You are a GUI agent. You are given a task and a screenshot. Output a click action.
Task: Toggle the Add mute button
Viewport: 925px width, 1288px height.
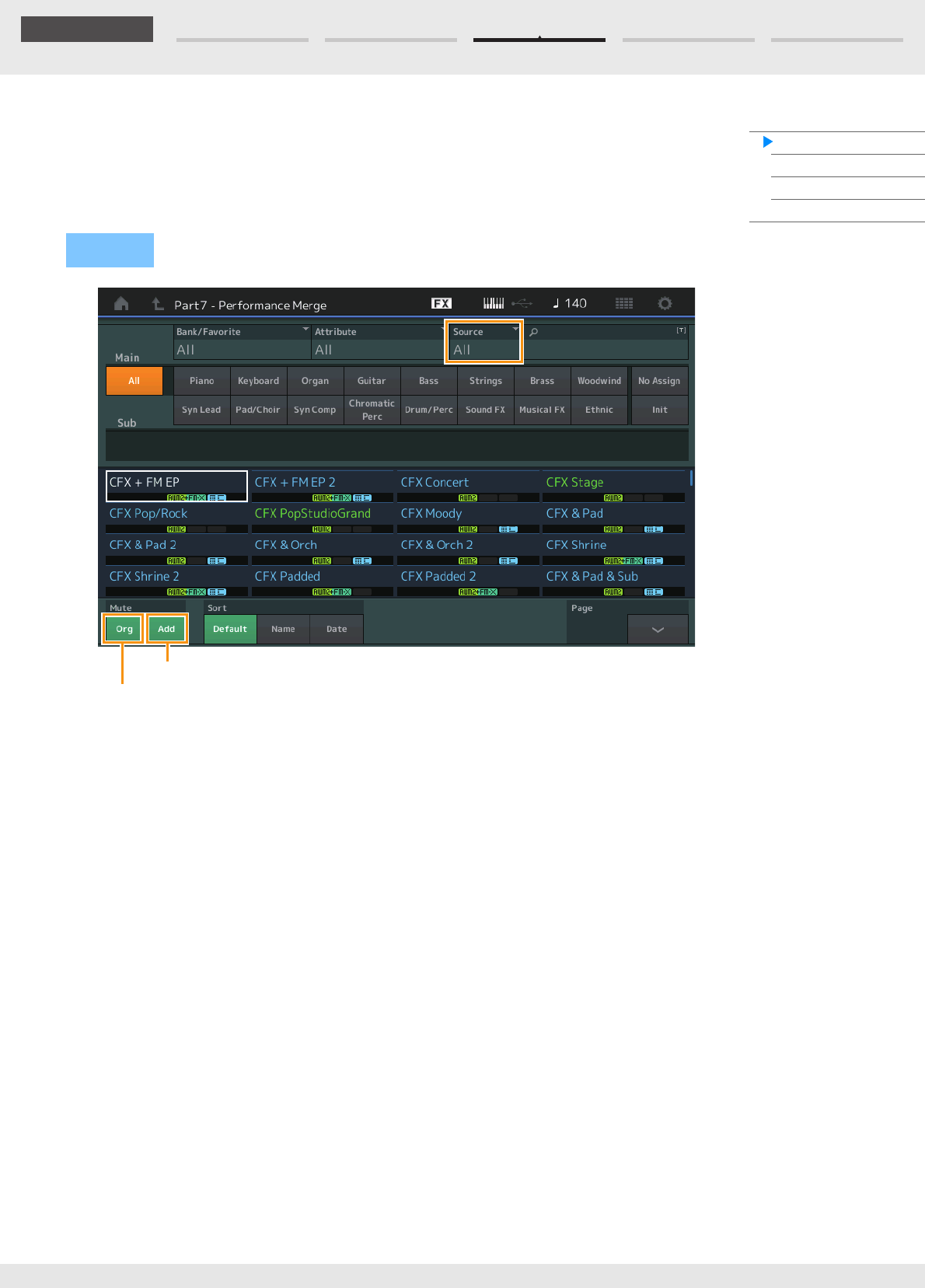[166, 629]
